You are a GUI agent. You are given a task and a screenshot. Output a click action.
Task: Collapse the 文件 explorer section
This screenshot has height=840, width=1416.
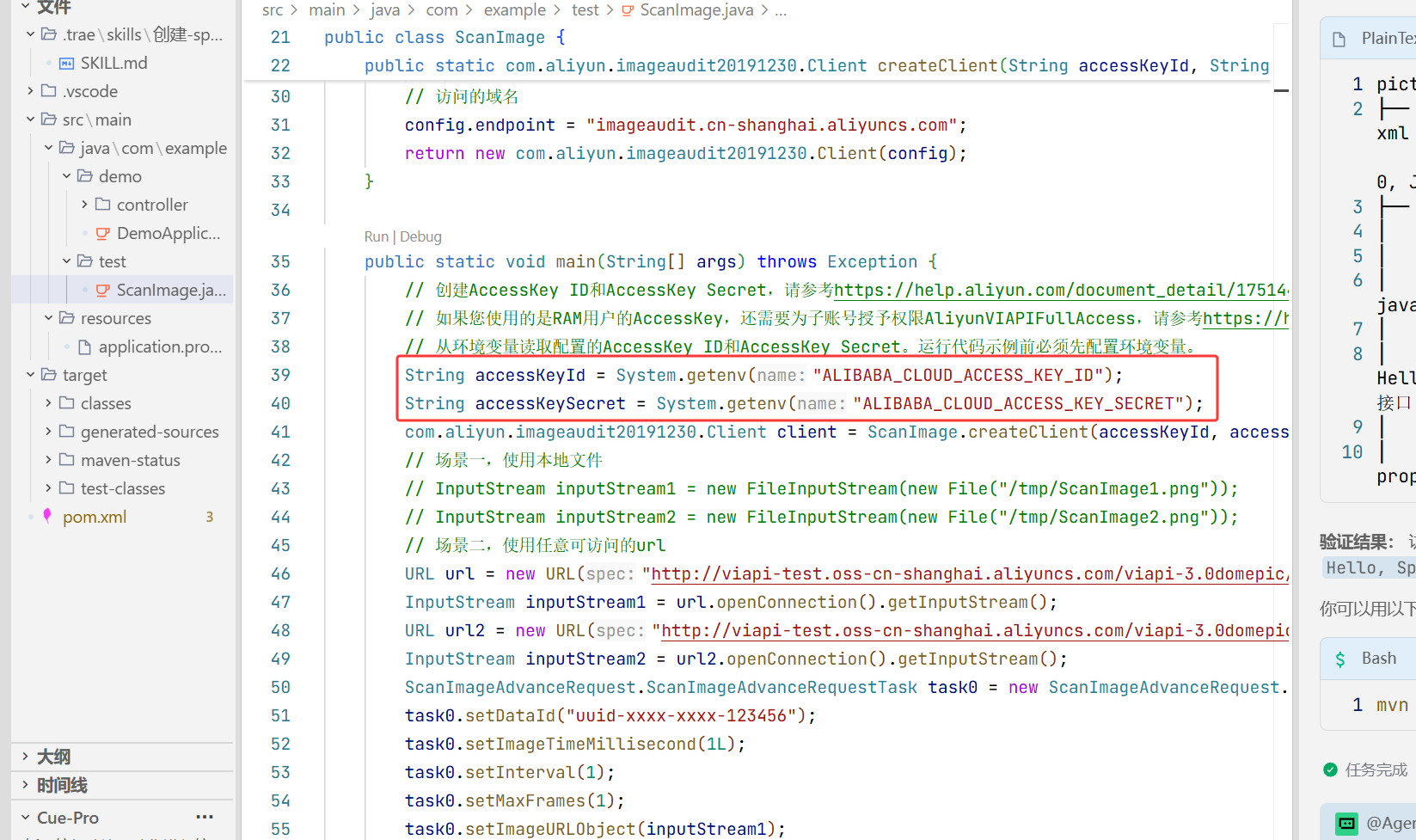pyautogui.click(x=25, y=7)
